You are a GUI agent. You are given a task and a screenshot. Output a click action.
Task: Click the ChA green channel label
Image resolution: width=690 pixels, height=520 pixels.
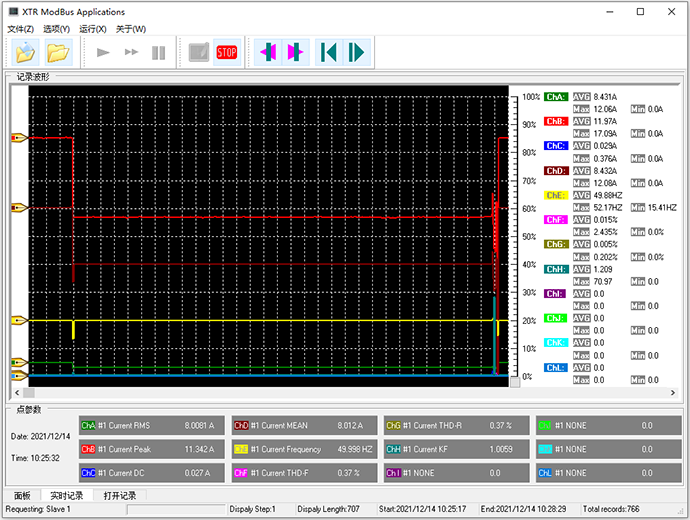click(x=555, y=97)
